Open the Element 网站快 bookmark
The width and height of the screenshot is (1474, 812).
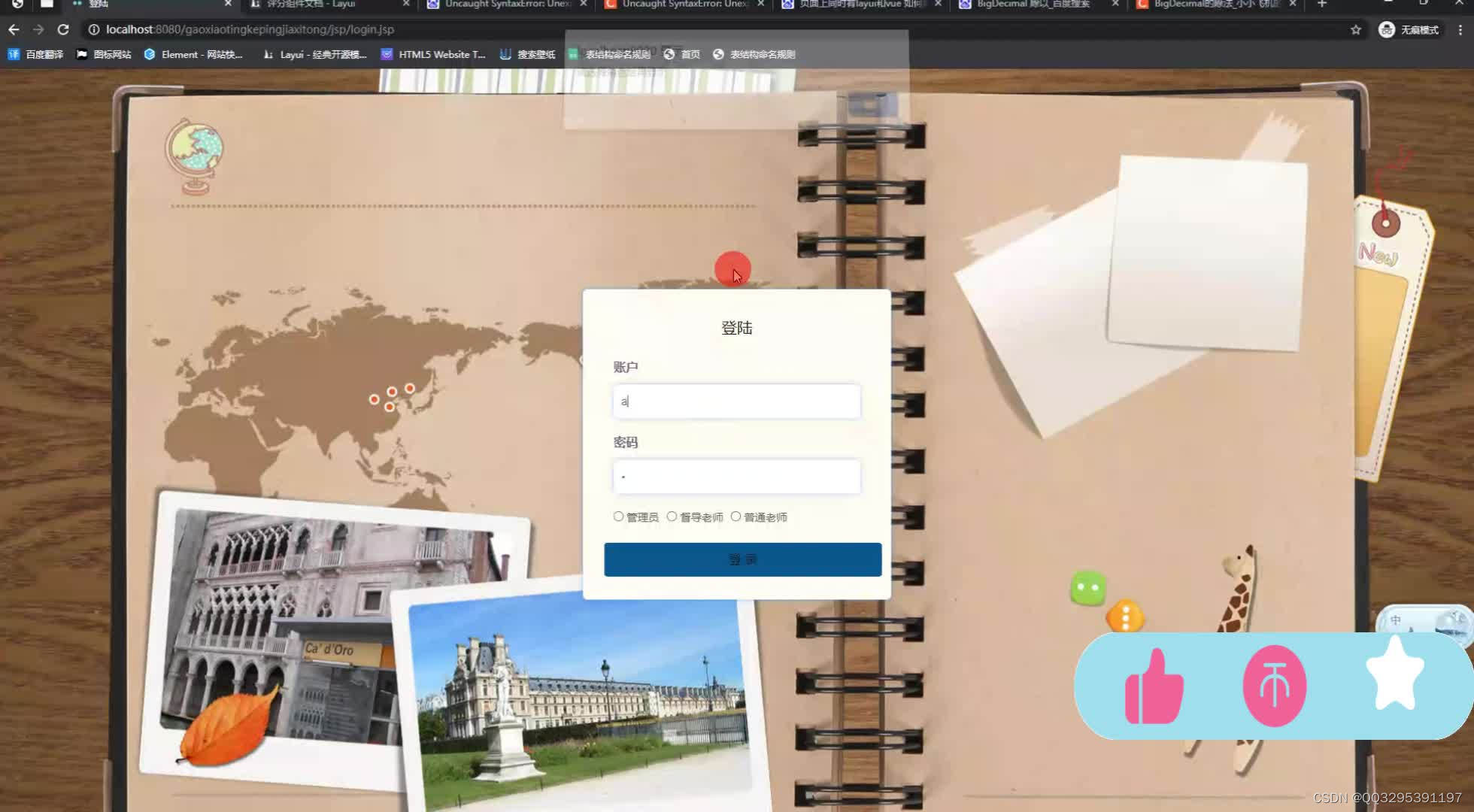point(193,54)
